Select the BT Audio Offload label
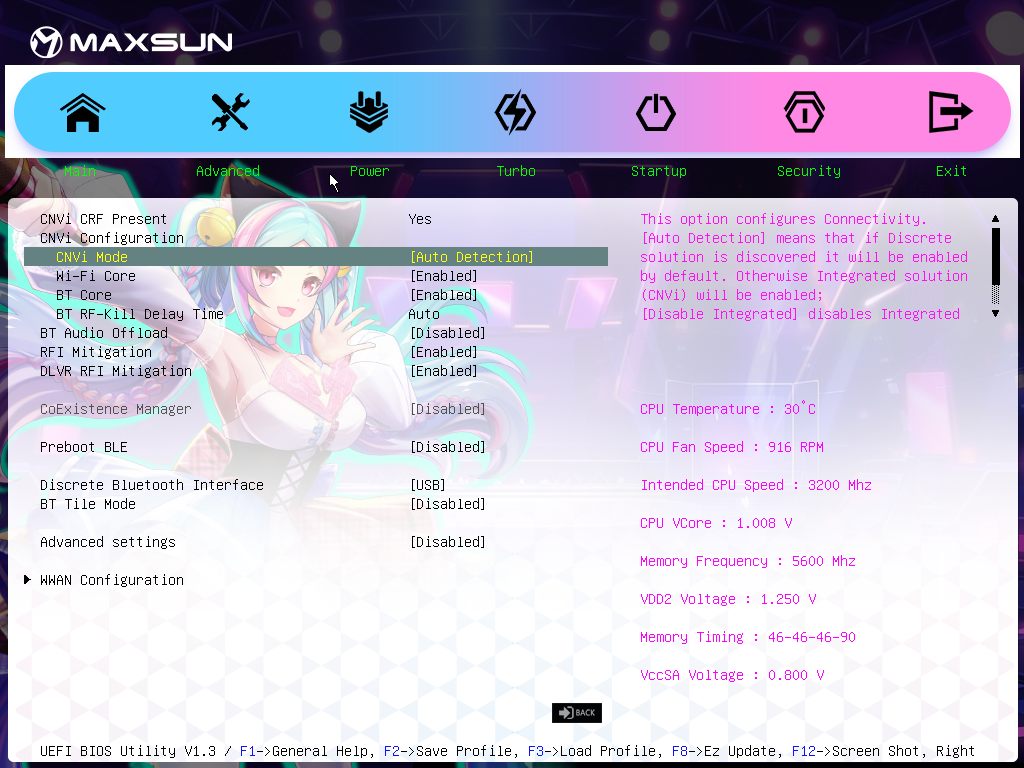The image size is (1024, 768). pos(104,333)
